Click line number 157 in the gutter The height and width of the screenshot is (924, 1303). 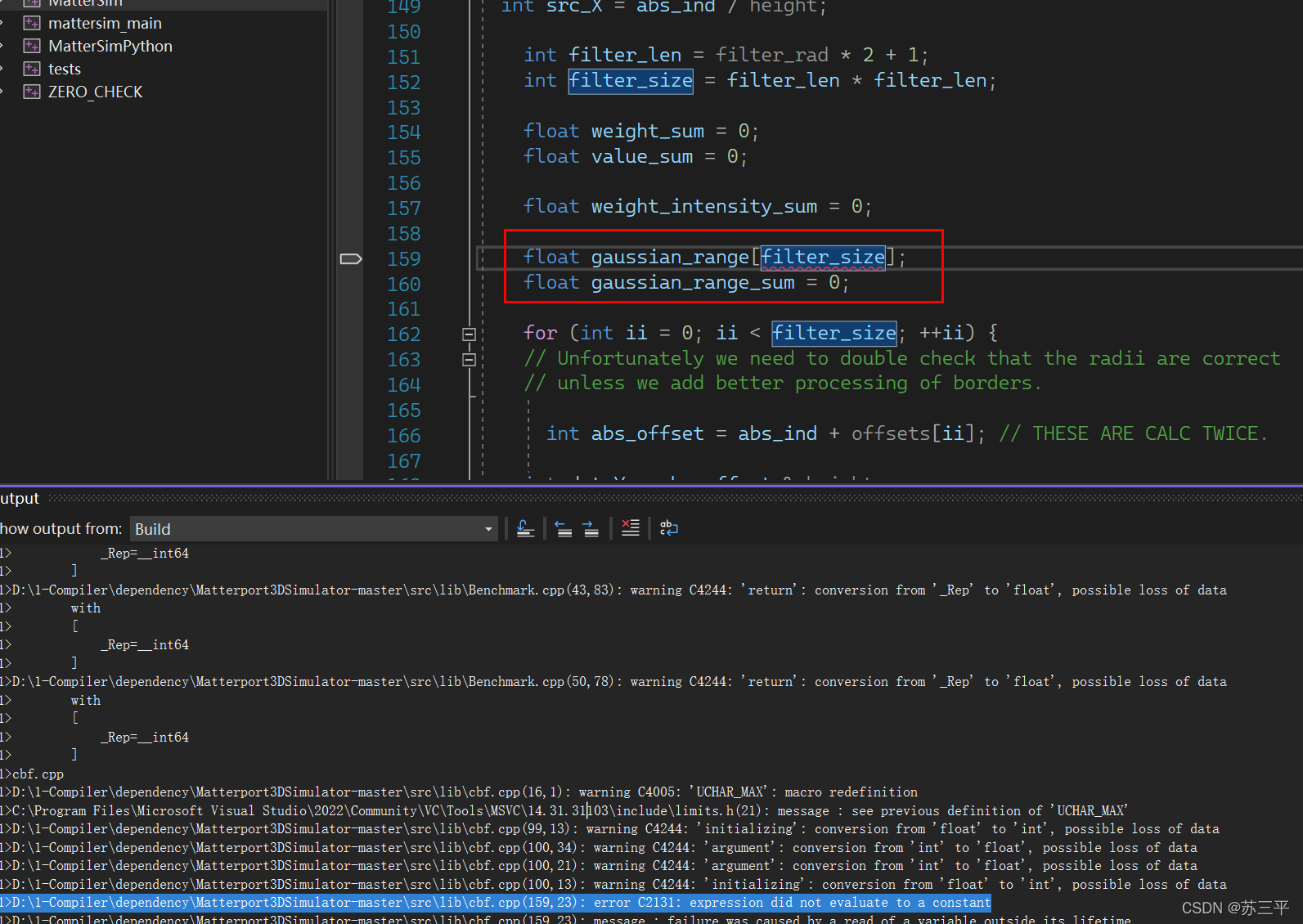pyautogui.click(x=404, y=208)
